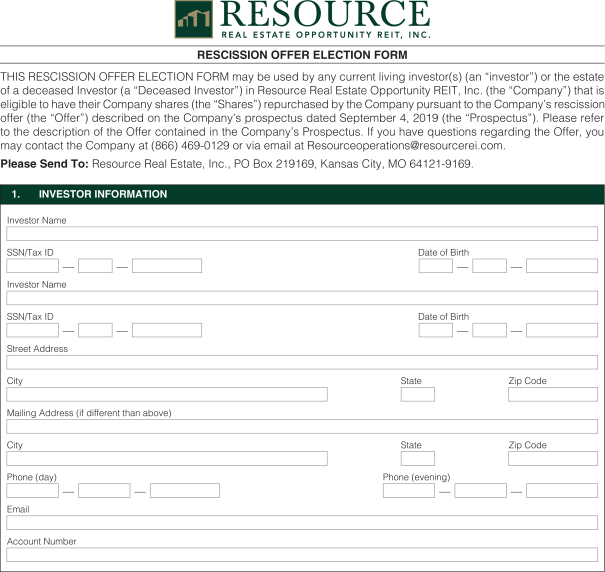Click the Mailing Address input field

(x=302, y=426)
